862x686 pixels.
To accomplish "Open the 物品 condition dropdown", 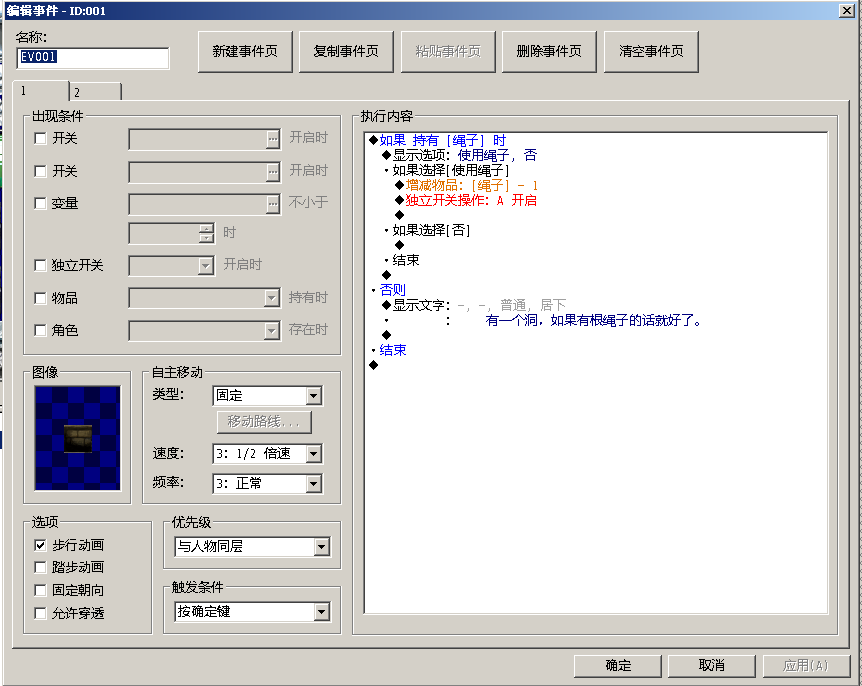I will coord(205,298).
